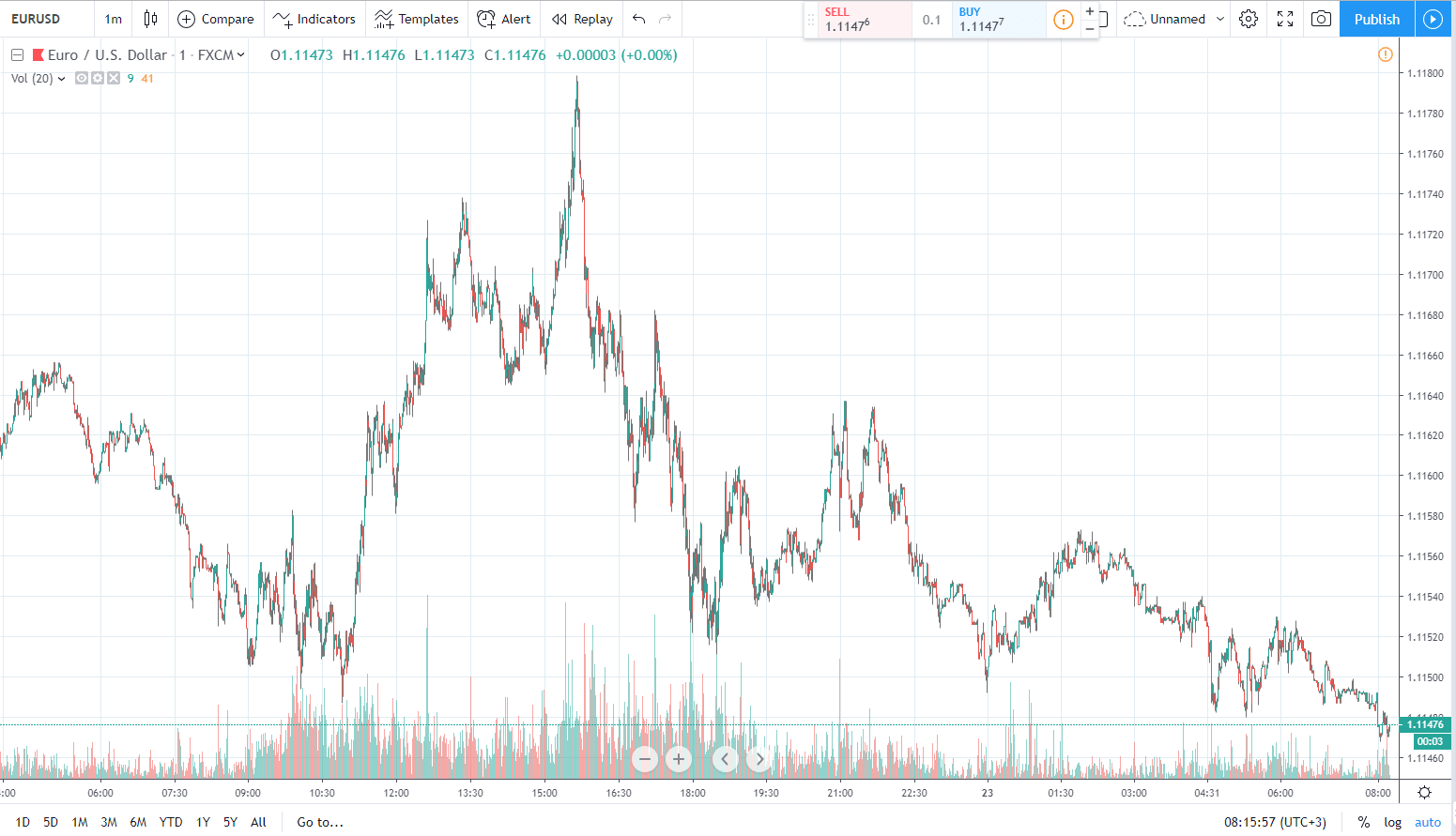Toggle log scale mode
Image resolution: width=1456 pixels, height=836 pixels.
point(1392,822)
